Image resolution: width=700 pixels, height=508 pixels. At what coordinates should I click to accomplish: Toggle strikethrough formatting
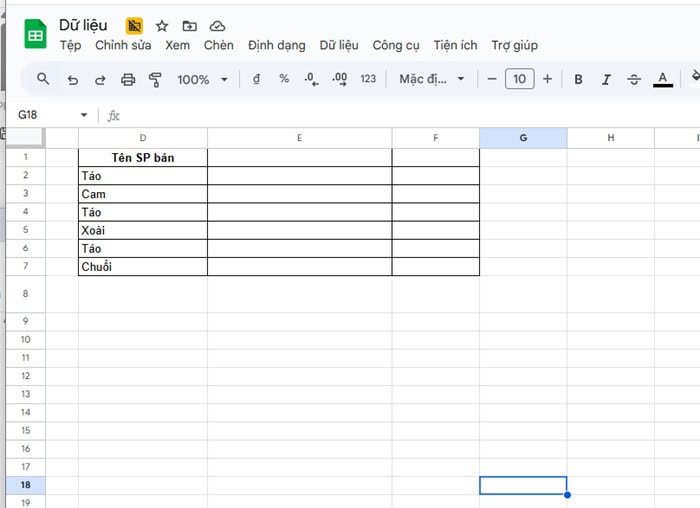tap(634, 79)
